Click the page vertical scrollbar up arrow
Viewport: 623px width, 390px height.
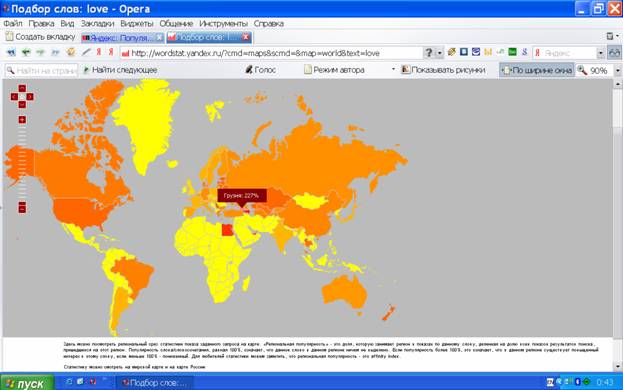click(x=617, y=83)
